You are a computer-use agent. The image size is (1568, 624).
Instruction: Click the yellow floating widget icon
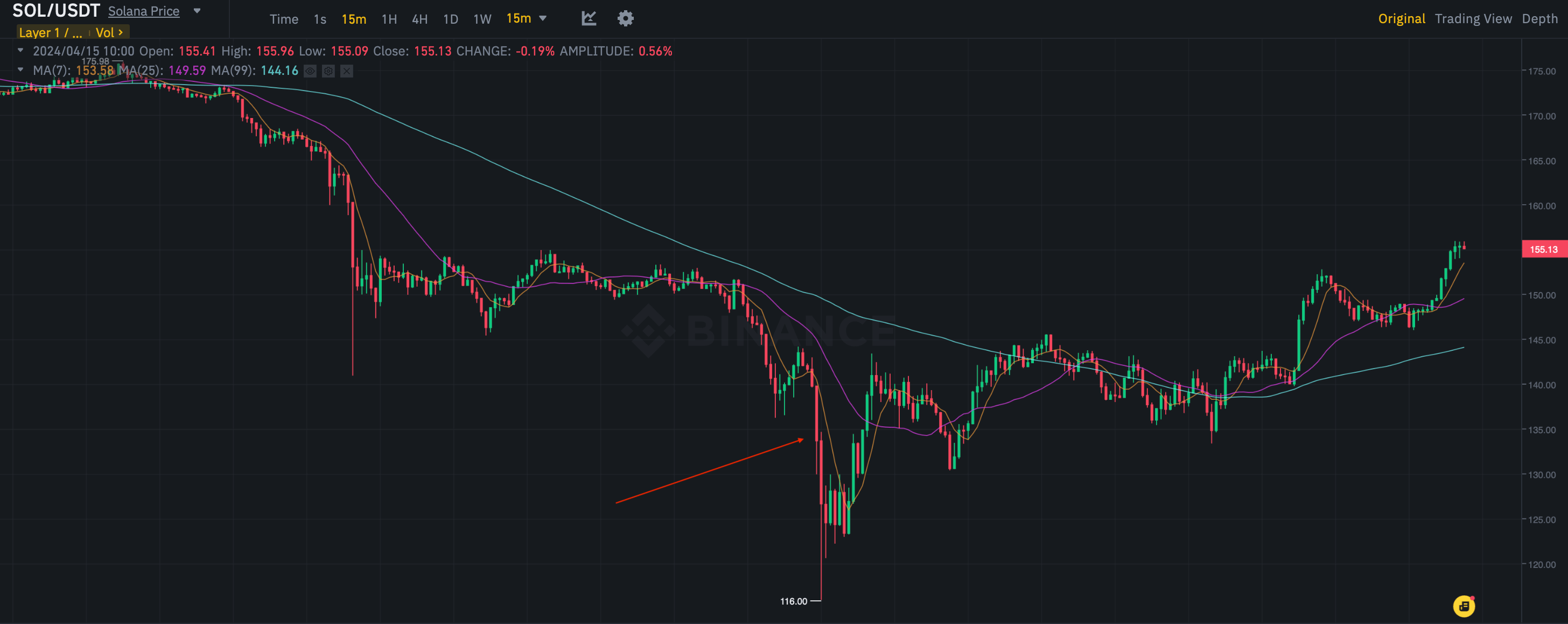click(1464, 606)
